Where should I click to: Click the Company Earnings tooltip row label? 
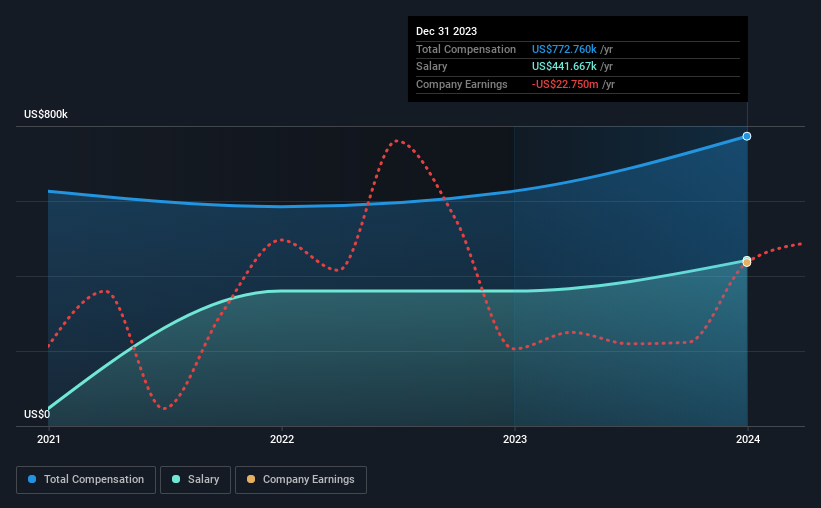click(461, 84)
